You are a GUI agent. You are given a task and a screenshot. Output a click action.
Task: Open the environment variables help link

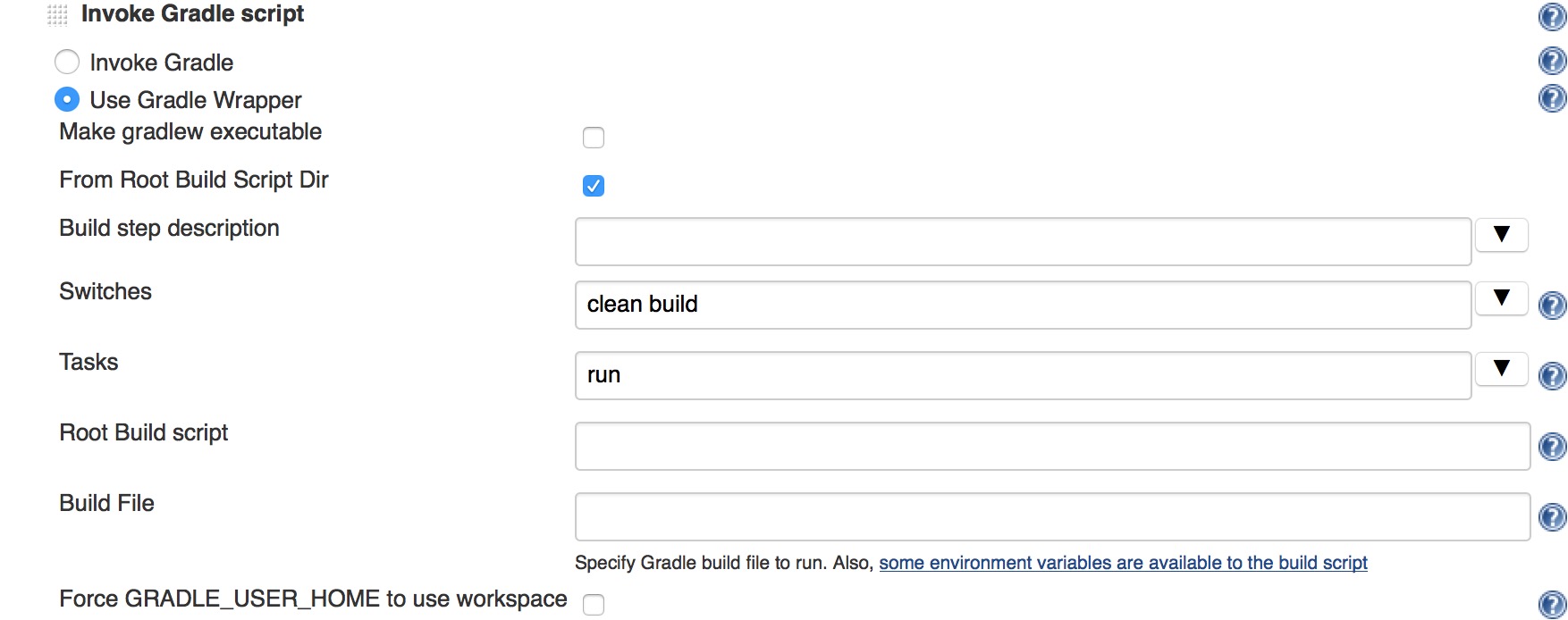click(x=1123, y=563)
